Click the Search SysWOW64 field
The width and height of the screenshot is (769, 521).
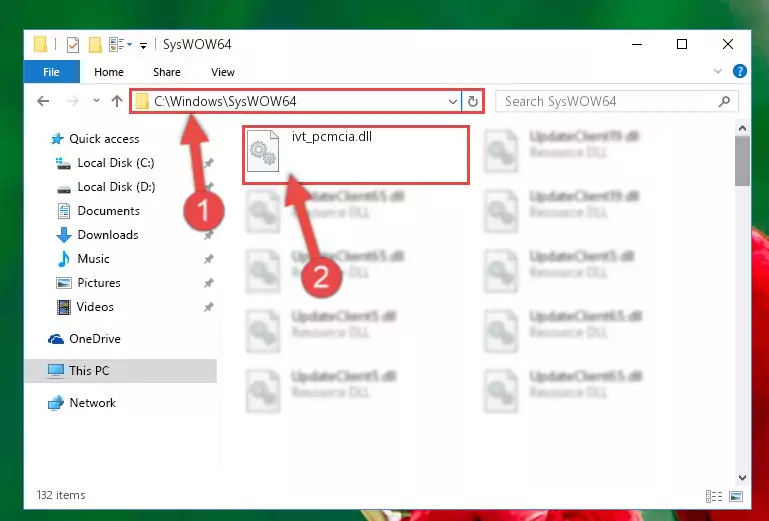tap(616, 102)
